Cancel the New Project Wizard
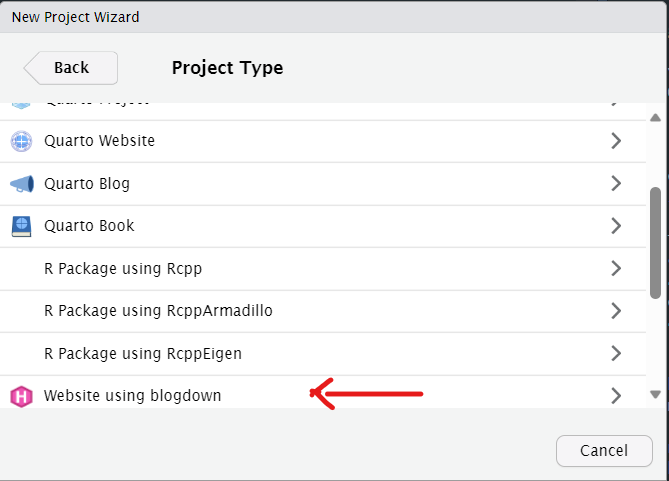Viewport: 669px width, 481px height. pos(604,451)
